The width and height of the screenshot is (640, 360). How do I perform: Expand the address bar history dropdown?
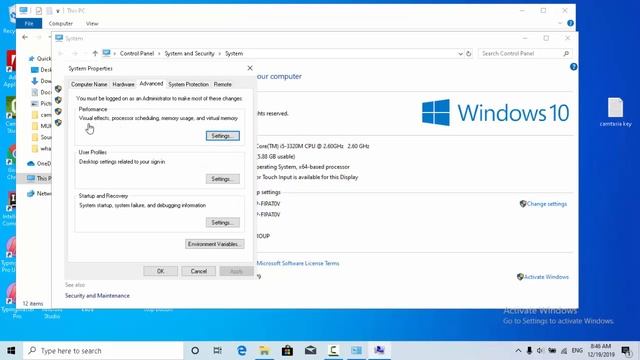(x=460, y=53)
